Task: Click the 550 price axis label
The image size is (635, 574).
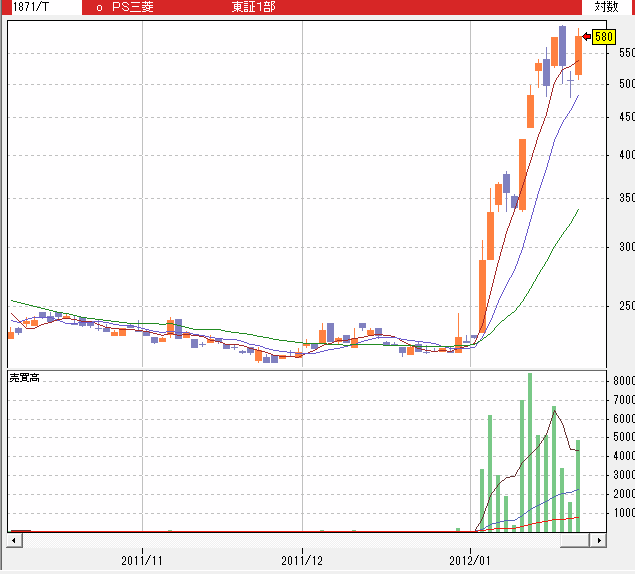Action: [627, 53]
